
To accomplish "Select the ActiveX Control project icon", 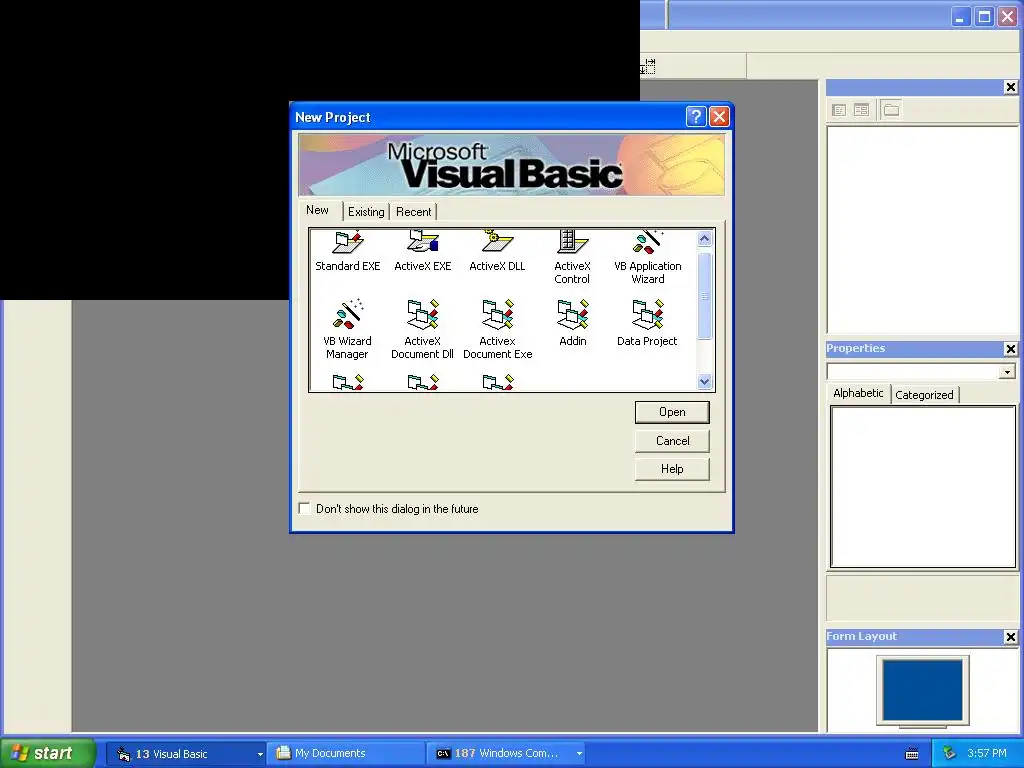I will pos(573,242).
